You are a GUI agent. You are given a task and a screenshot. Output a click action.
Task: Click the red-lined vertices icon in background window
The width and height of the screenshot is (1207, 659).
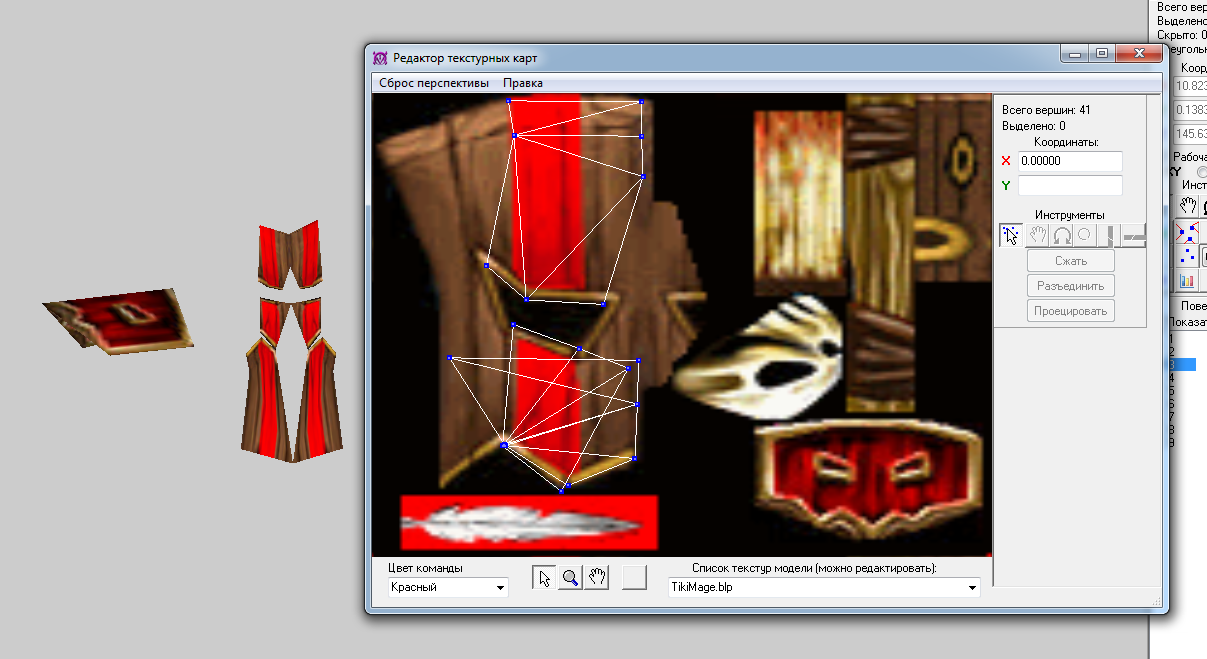1187,232
